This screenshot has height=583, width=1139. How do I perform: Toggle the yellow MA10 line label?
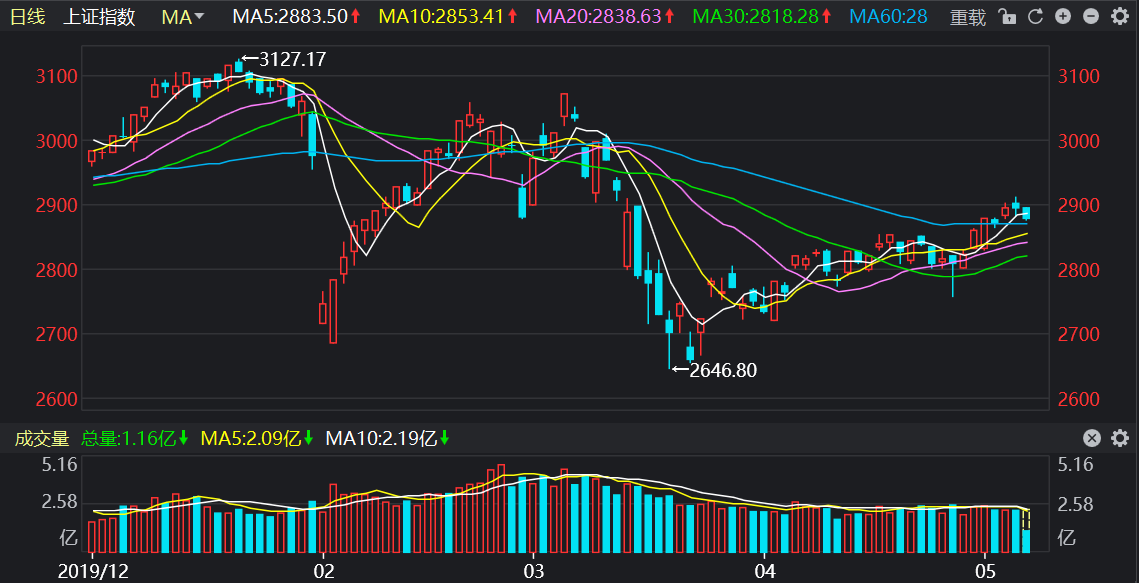pos(448,17)
